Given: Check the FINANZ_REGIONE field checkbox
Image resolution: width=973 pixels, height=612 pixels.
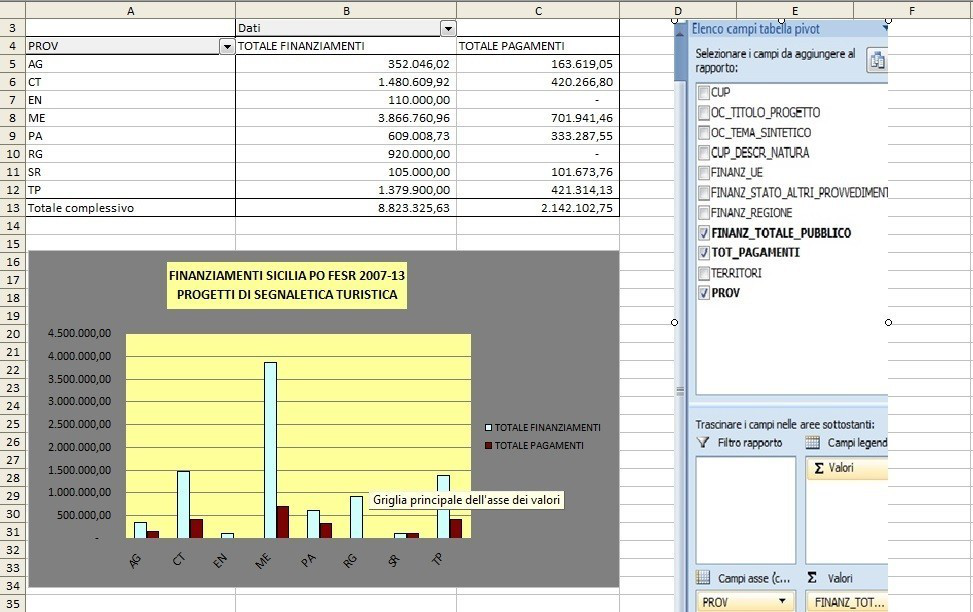Looking at the screenshot, I should coord(704,213).
